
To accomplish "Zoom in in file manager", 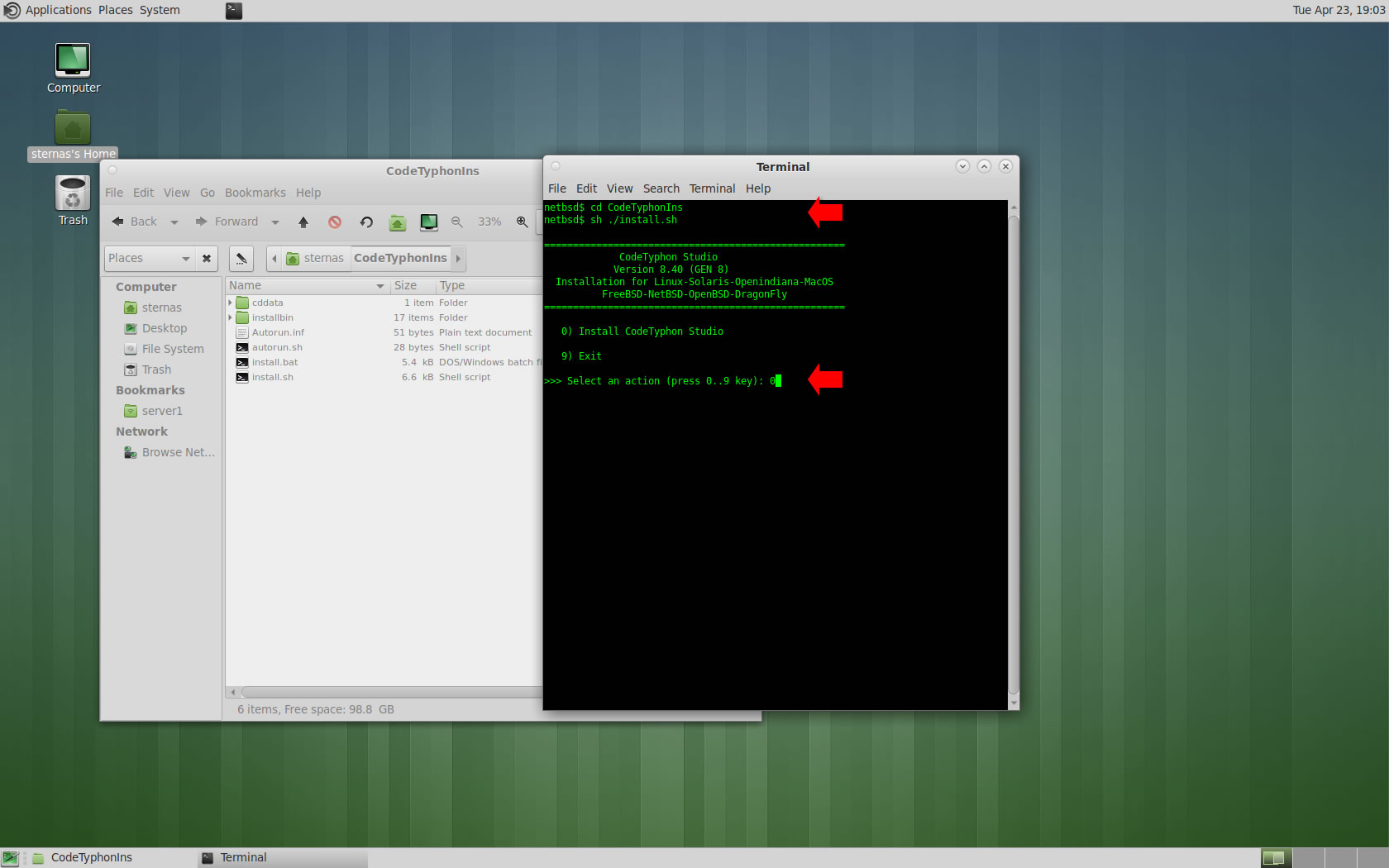I will point(523,222).
